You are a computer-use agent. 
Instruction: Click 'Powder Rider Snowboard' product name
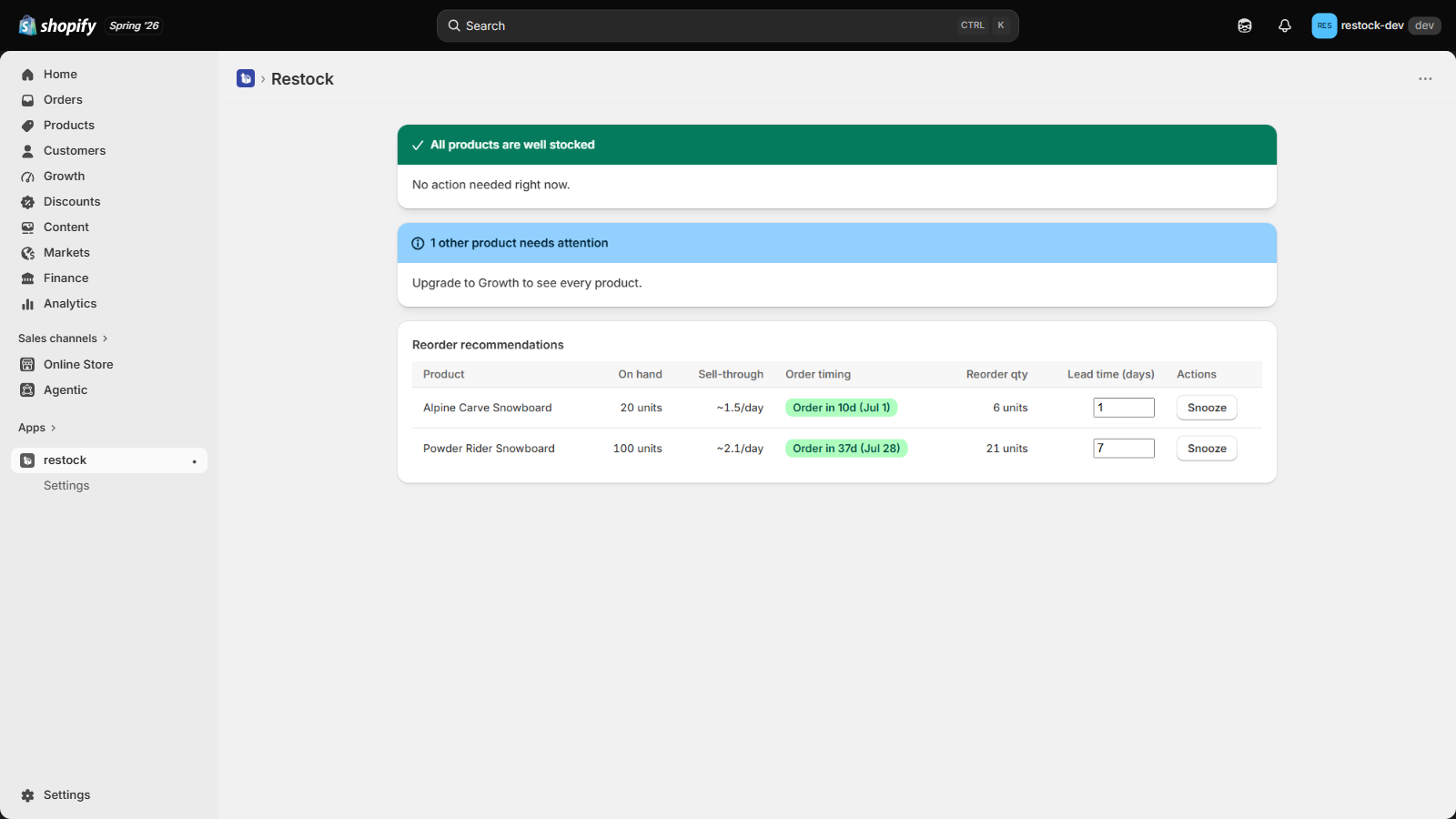pyautogui.click(x=489, y=449)
